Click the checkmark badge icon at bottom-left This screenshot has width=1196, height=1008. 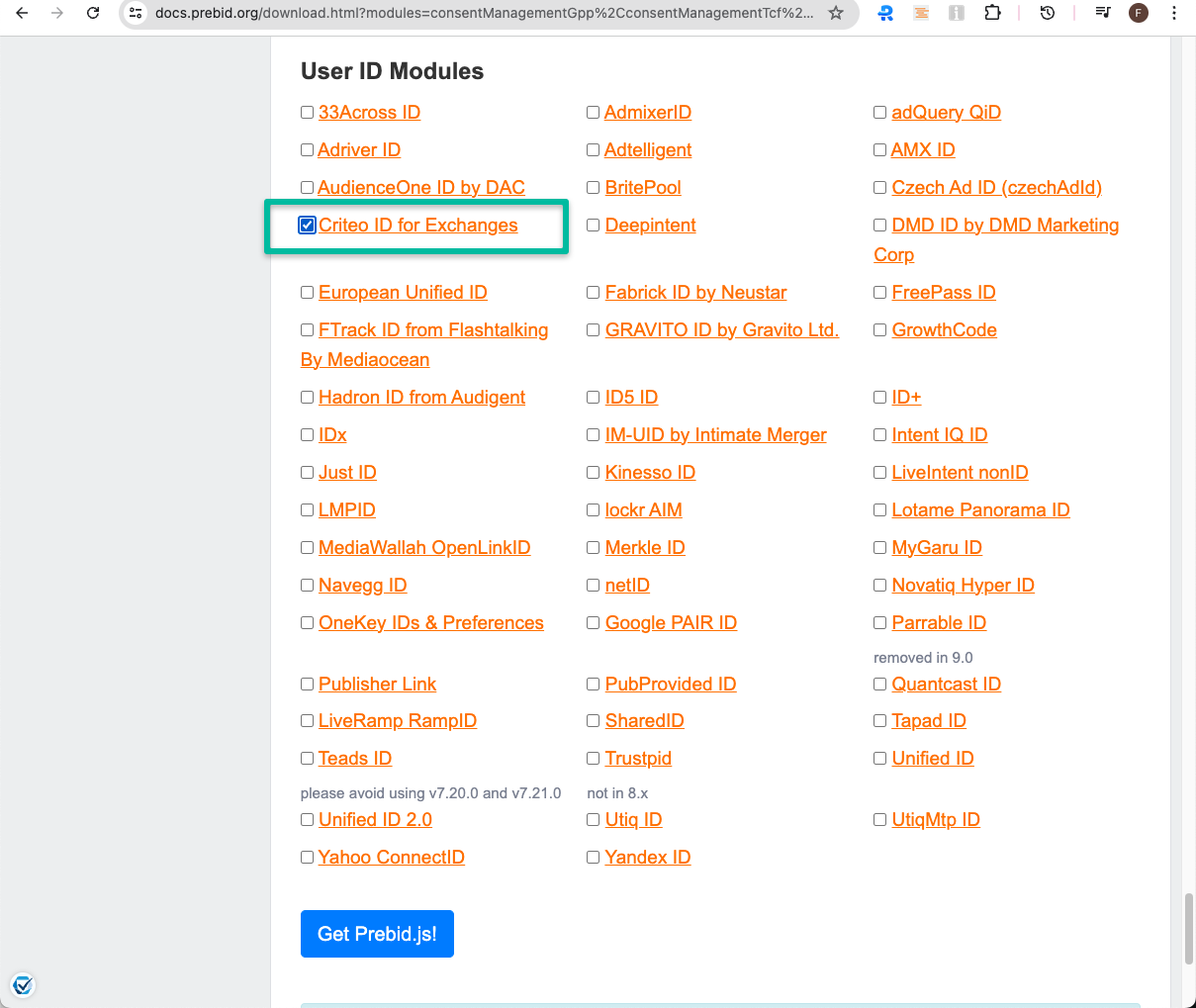coord(23,985)
